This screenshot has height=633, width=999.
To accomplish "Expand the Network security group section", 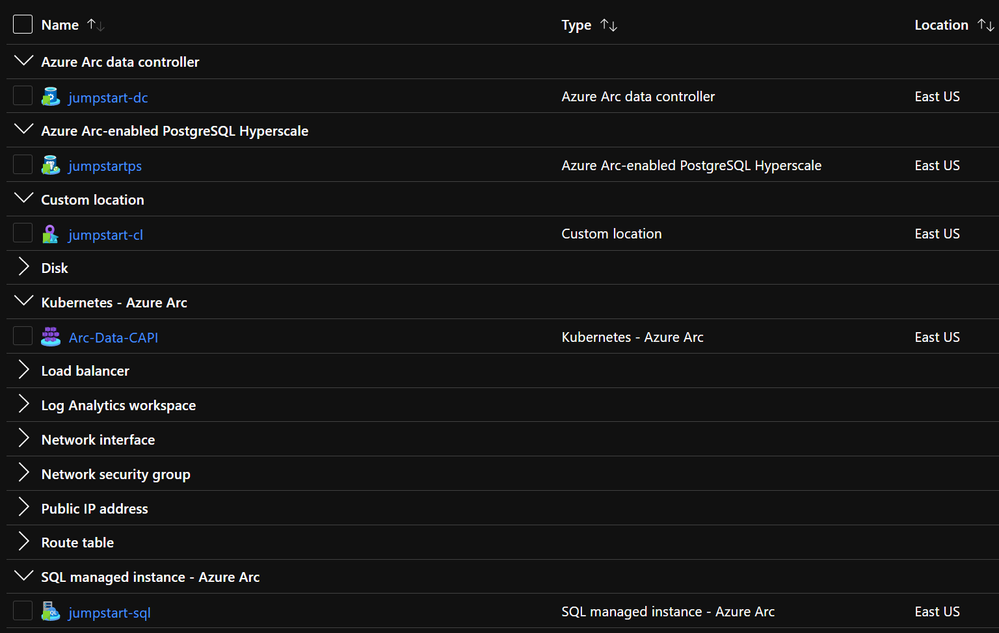I will point(24,473).
